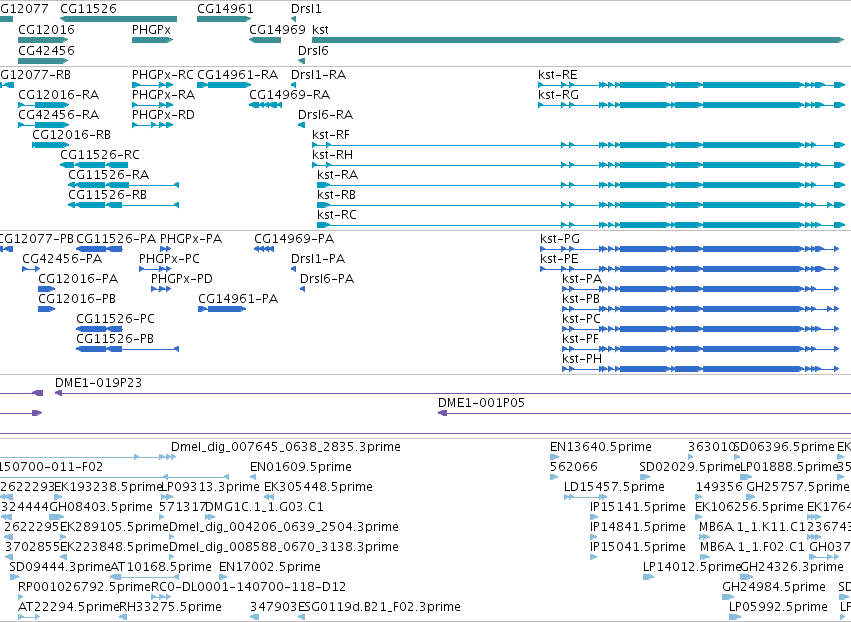The width and height of the screenshot is (851, 622).
Task: Click transcript CG14961-RA
Action: point(237,74)
